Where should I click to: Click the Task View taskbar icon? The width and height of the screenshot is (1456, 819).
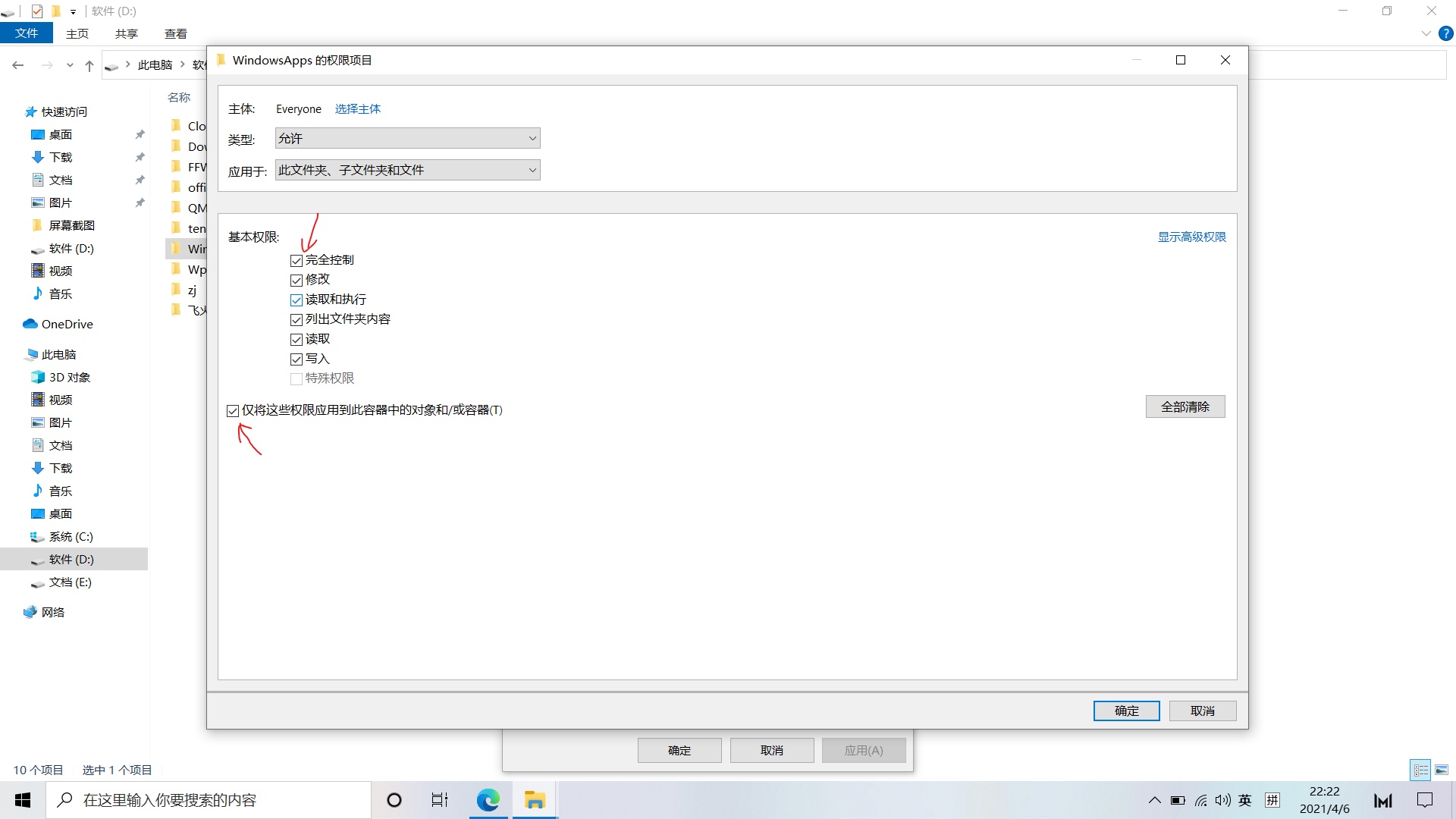pyautogui.click(x=440, y=800)
